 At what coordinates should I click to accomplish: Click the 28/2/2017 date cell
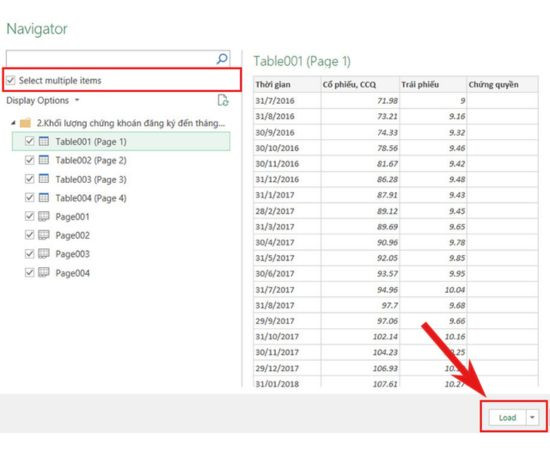click(x=287, y=211)
